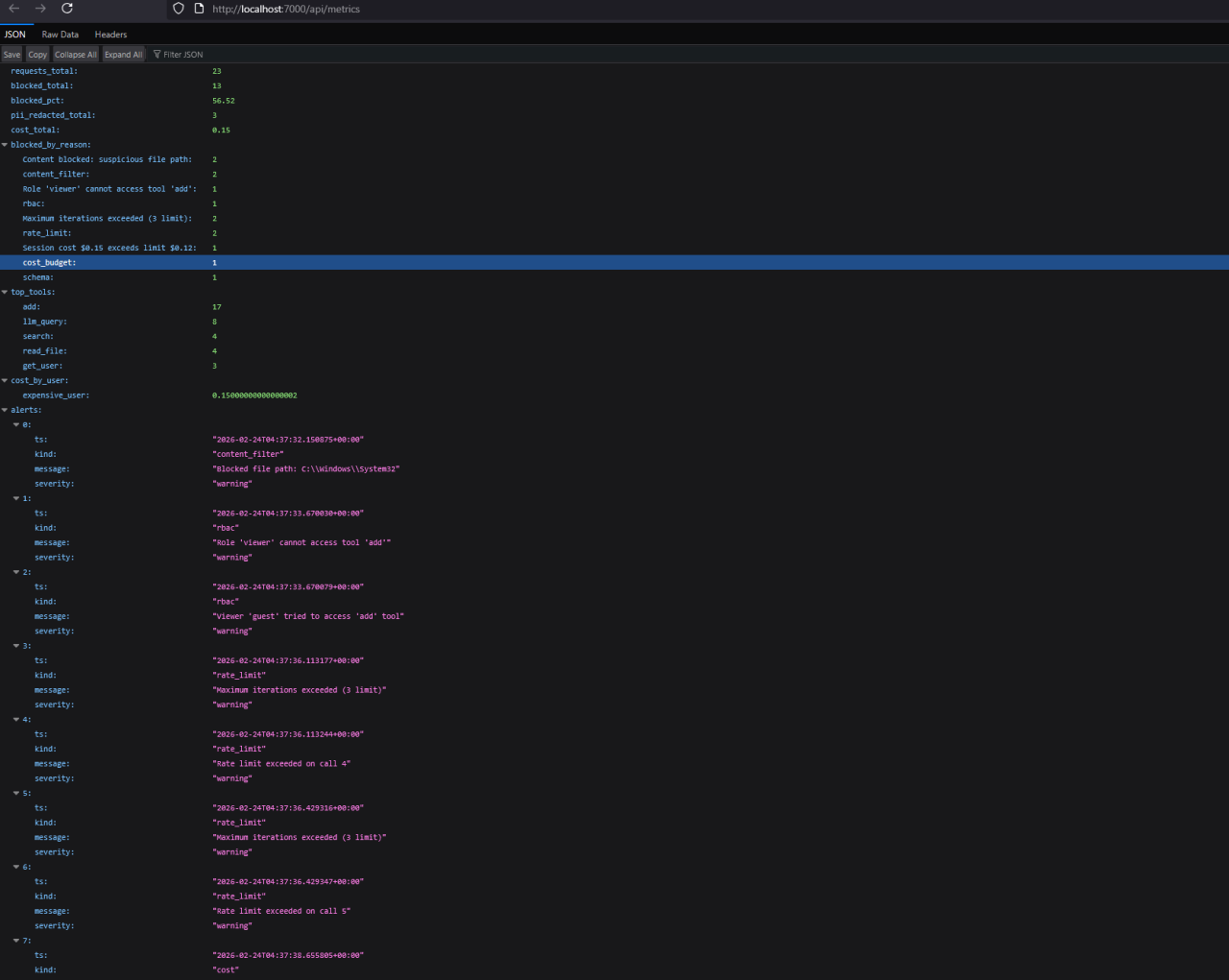Click the value 56.52
The height and width of the screenshot is (980, 1229).
pos(224,101)
